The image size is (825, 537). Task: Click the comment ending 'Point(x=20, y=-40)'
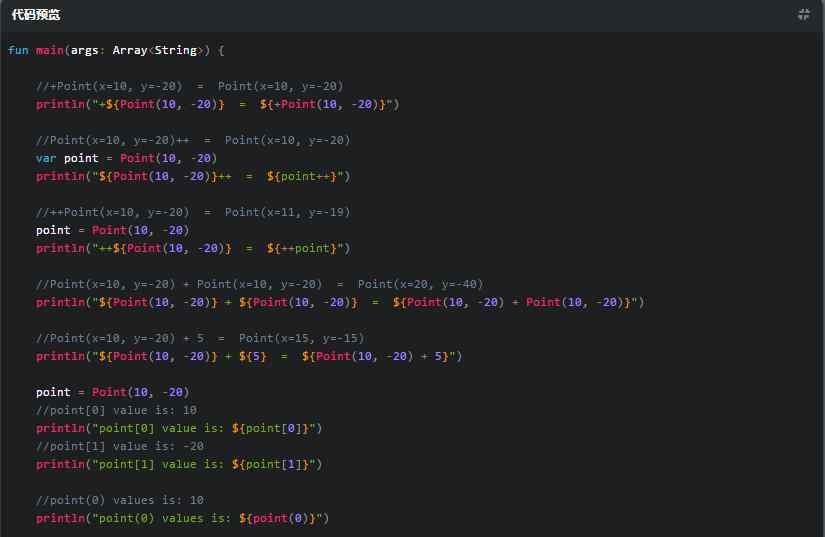pyautogui.click(x=259, y=285)
